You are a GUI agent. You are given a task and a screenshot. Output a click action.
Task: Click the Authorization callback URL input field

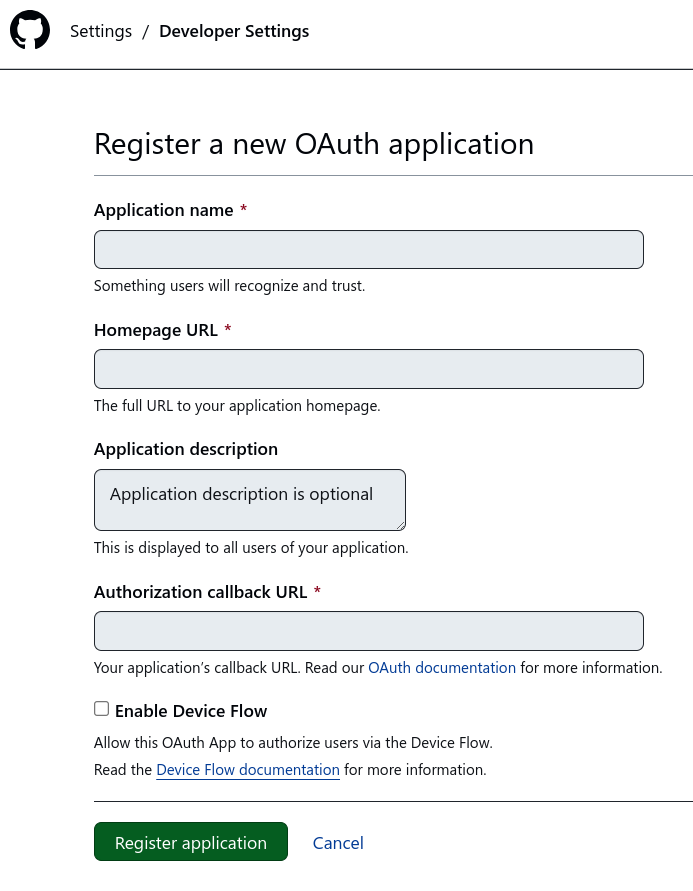point(368,630)
